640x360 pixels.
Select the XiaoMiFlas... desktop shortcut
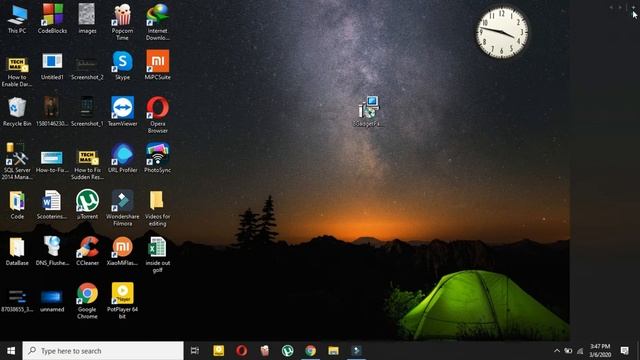tap(122, 251)
